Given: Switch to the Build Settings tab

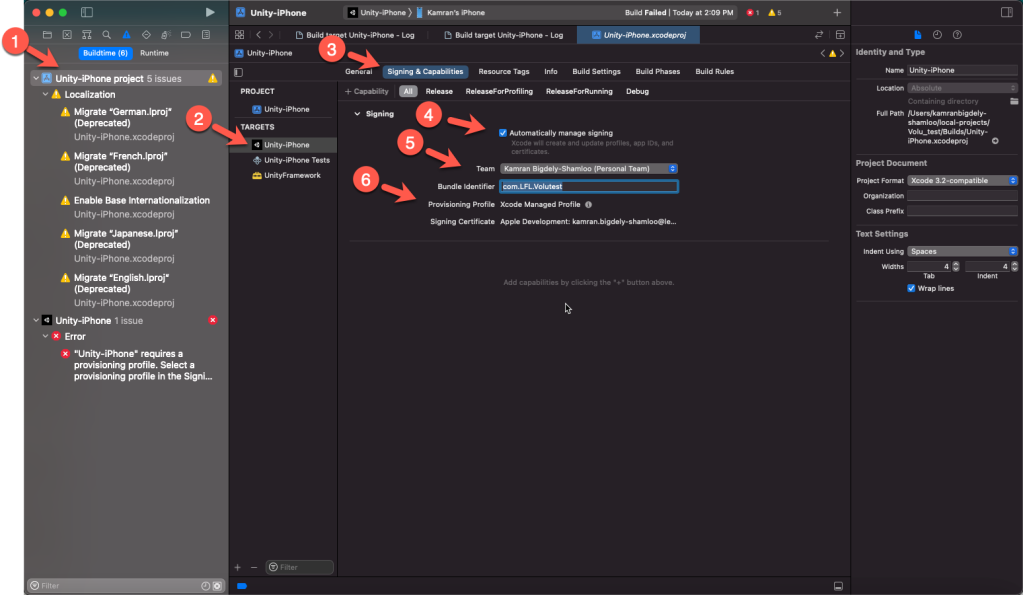Looking at the screenshot, I should [x=596, y=72].
